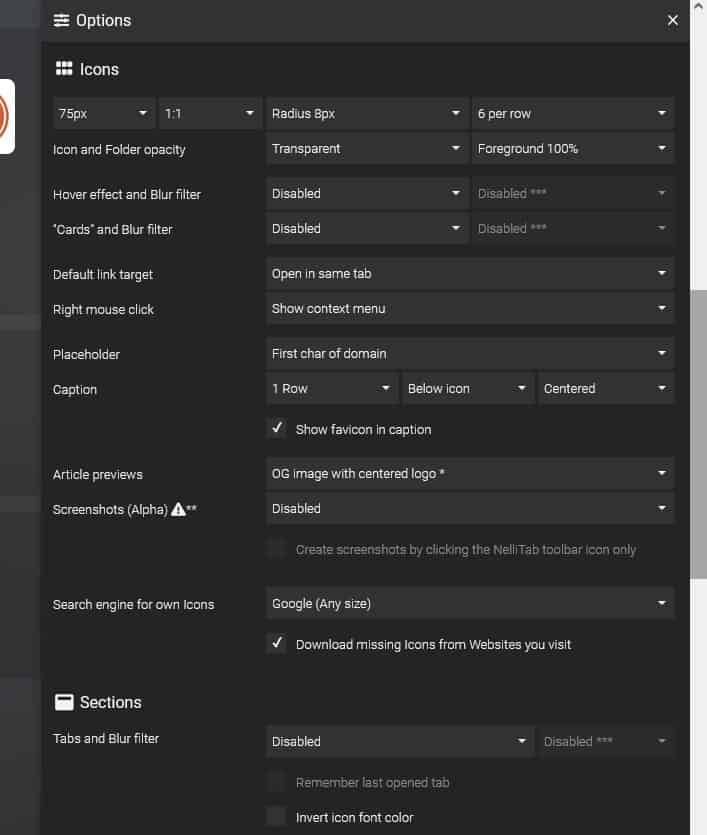Change the Default link target dropdown
The height and width of the screenshot is (835, 707).
(x=470, y=274)
